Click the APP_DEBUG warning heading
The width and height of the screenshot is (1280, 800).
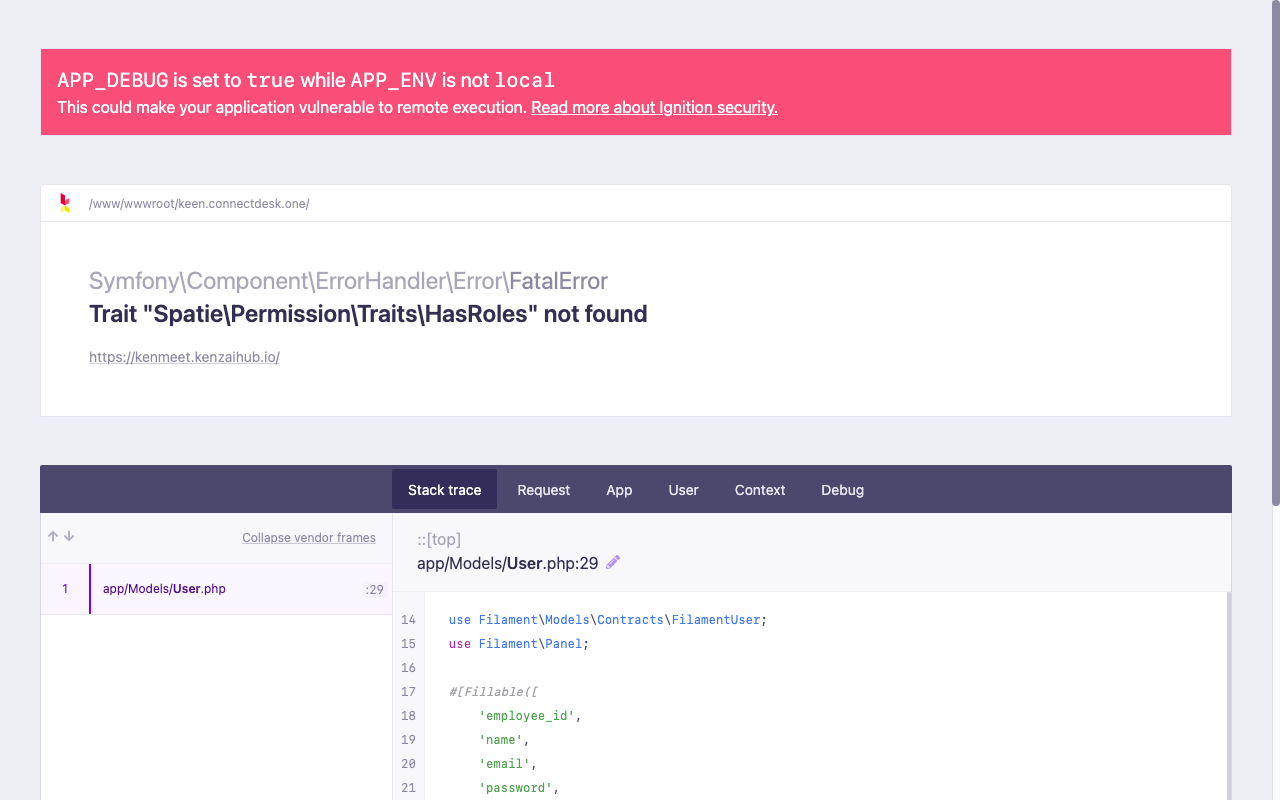(x=306, y=80)
